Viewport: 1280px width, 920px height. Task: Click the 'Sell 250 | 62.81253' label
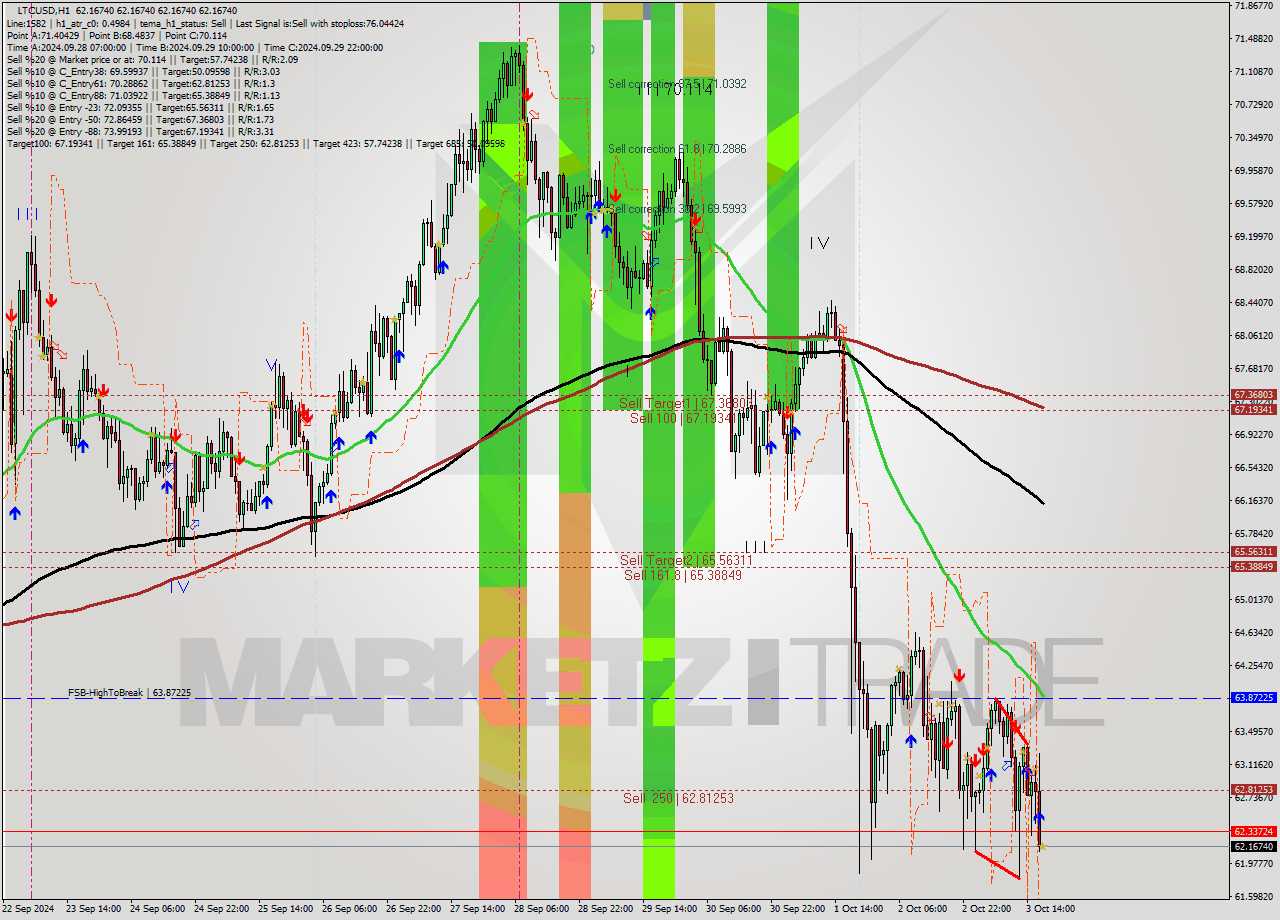678,798
